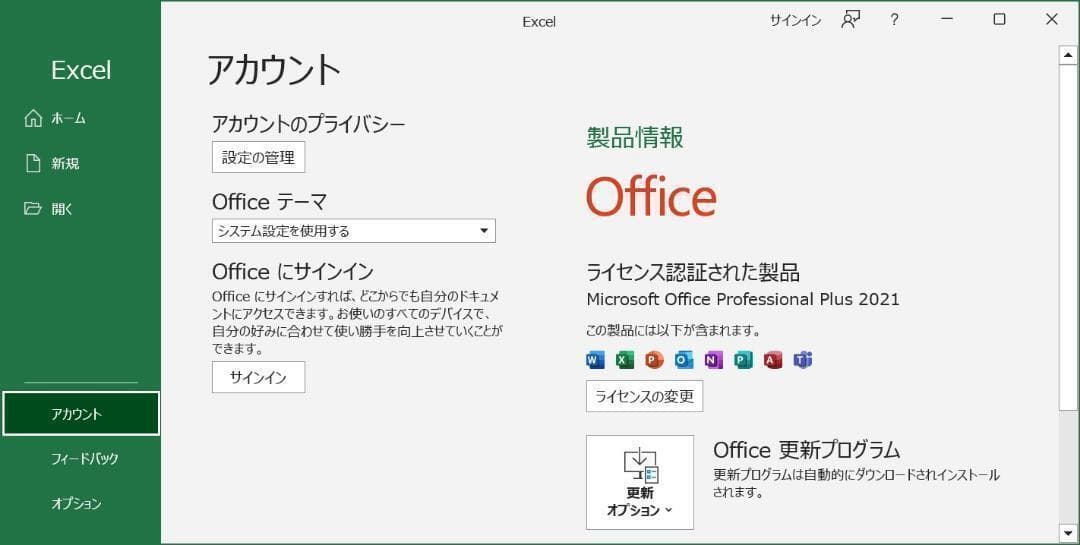Click the scrollbar down arrow

coord(1067,531)
